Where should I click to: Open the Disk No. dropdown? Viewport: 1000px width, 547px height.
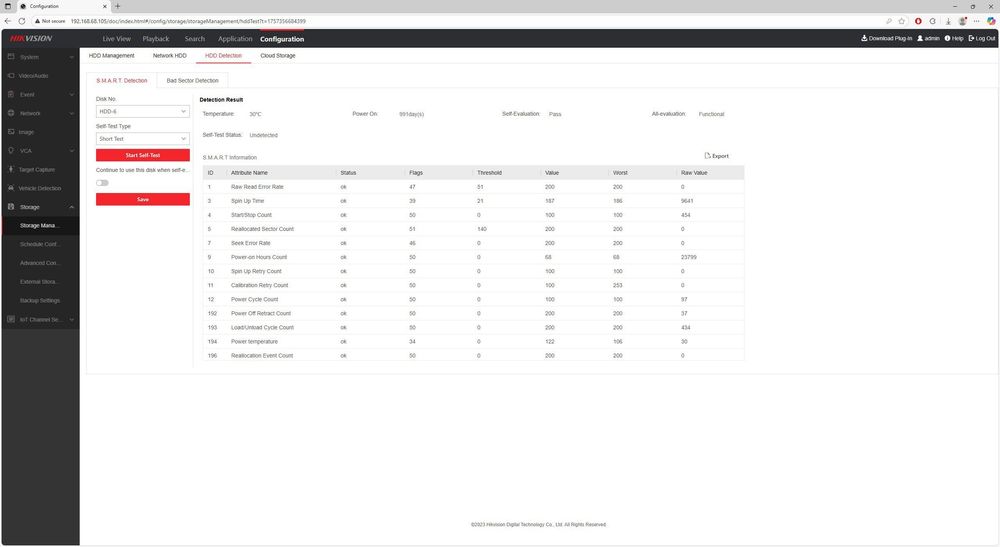[x=142, y=112]
